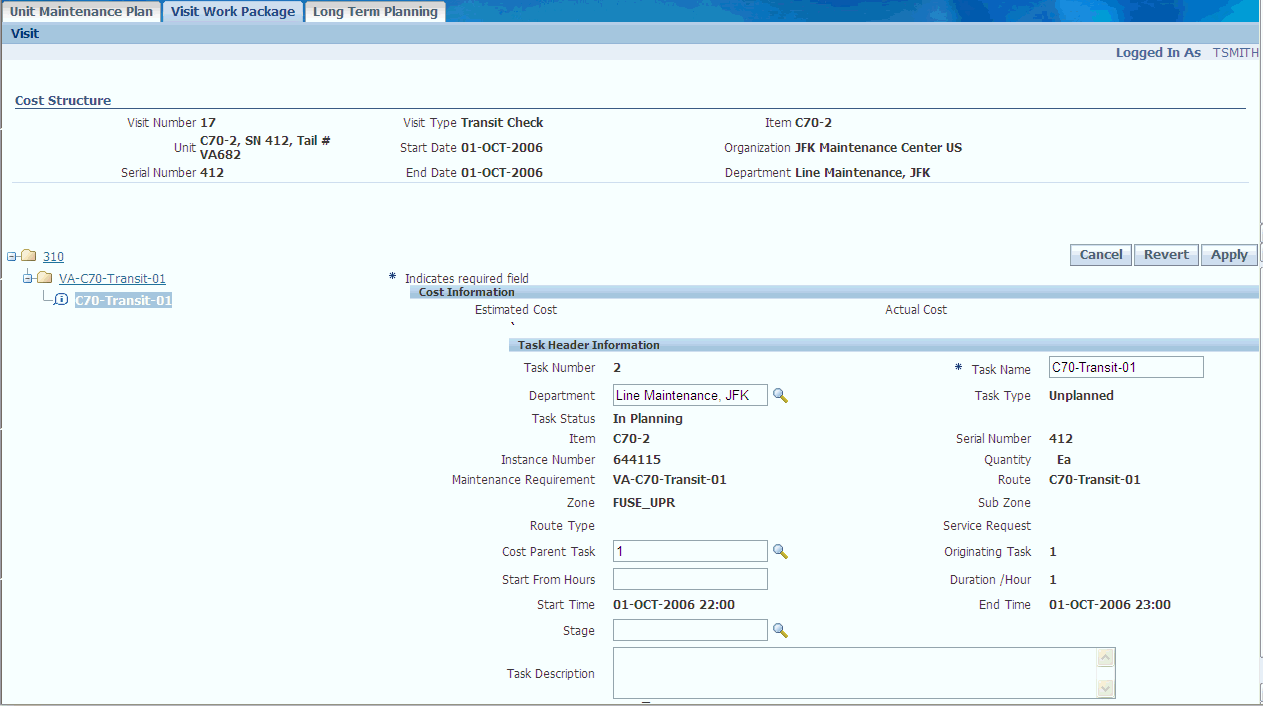1263x706 pixels.
Task: Click the Maintenance Requirement value VA-C70-Transit-01
Action: (x=670, y=480)
